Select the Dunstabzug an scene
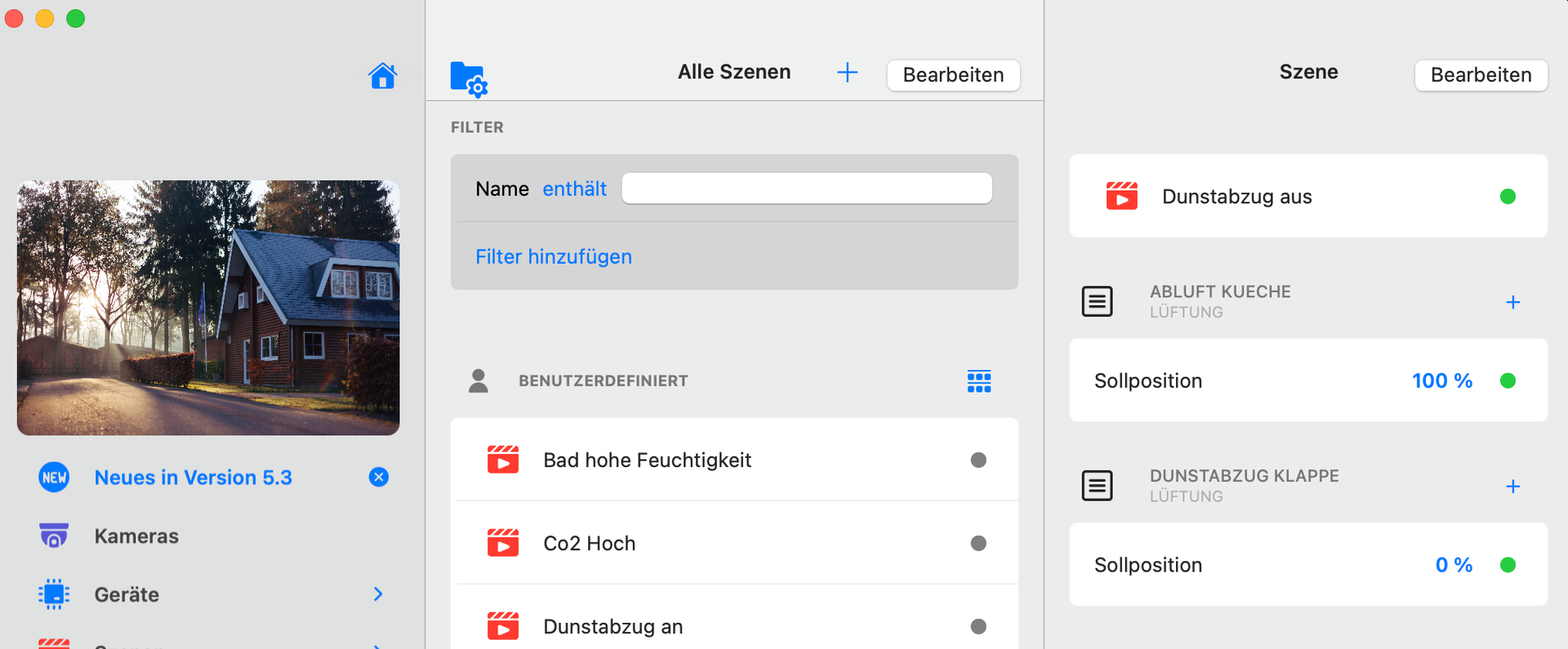 coord(612,626)
